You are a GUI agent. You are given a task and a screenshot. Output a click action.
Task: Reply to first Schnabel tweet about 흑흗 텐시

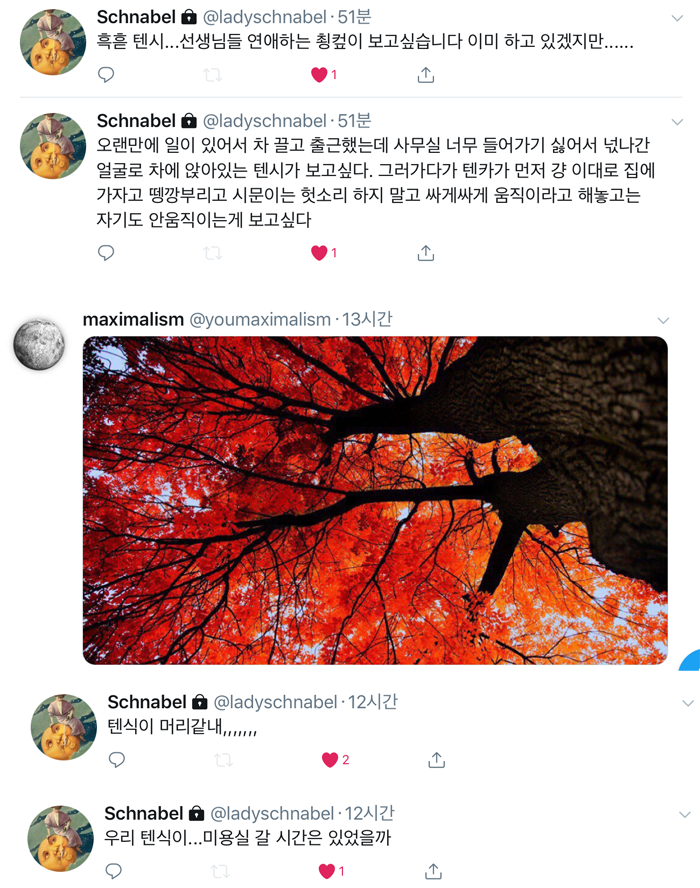coord(106,75)
